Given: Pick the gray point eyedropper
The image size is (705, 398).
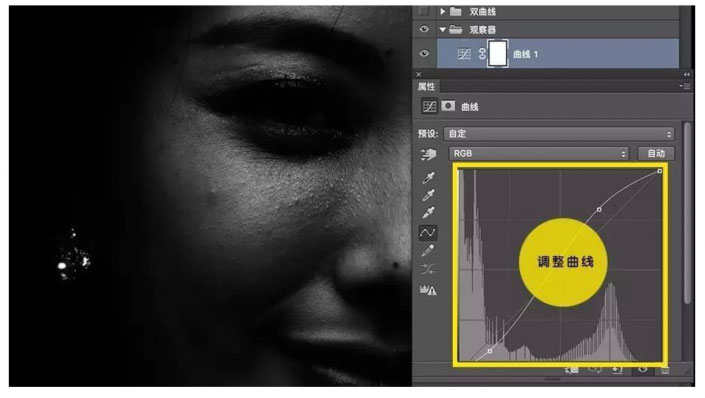Looking at the screenshot, I should tap(428, 195).
